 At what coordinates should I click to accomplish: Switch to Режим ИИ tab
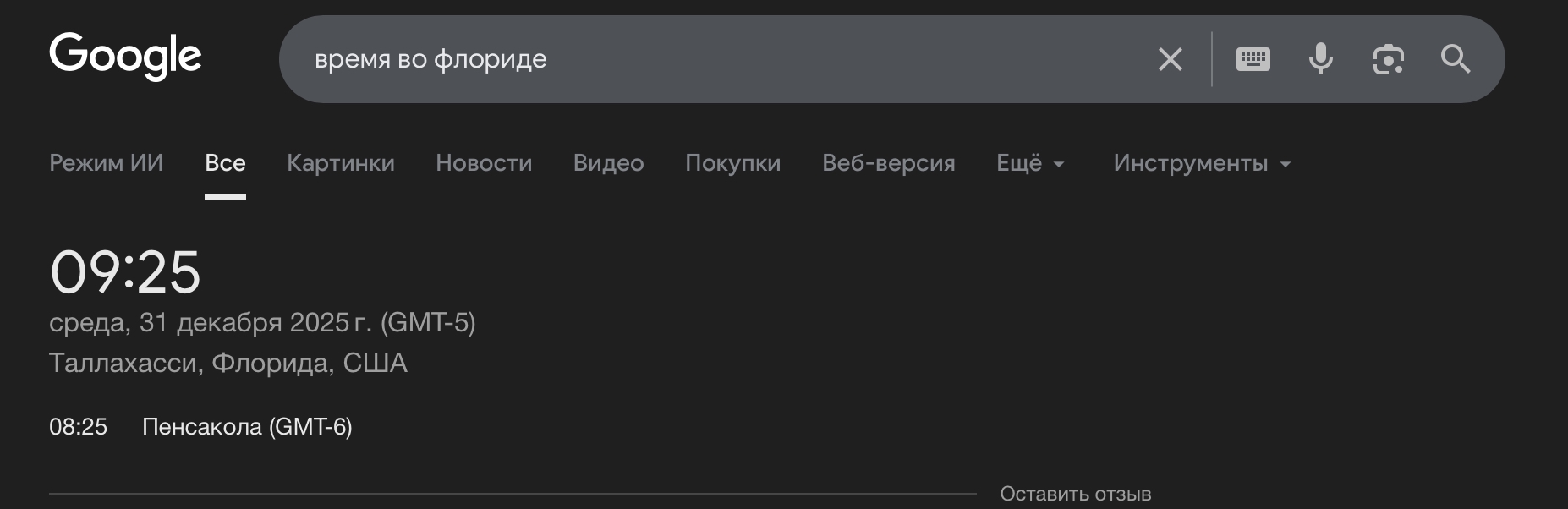(x=107, y=163)
